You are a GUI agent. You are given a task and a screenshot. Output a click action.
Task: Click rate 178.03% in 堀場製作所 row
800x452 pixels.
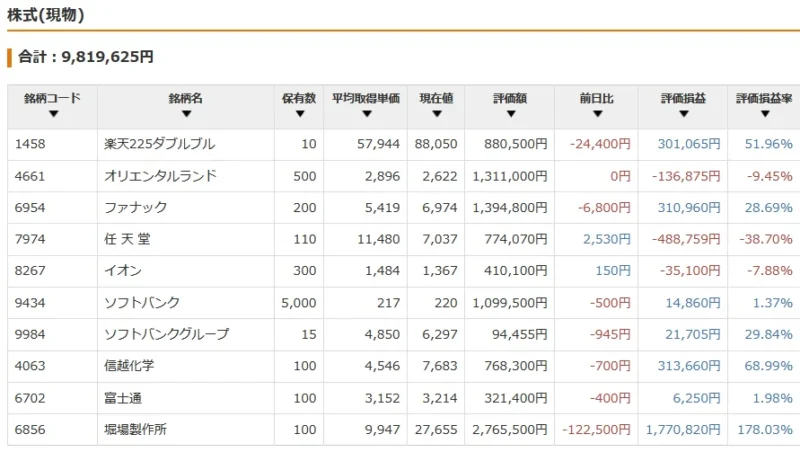(x=765, y=430)
